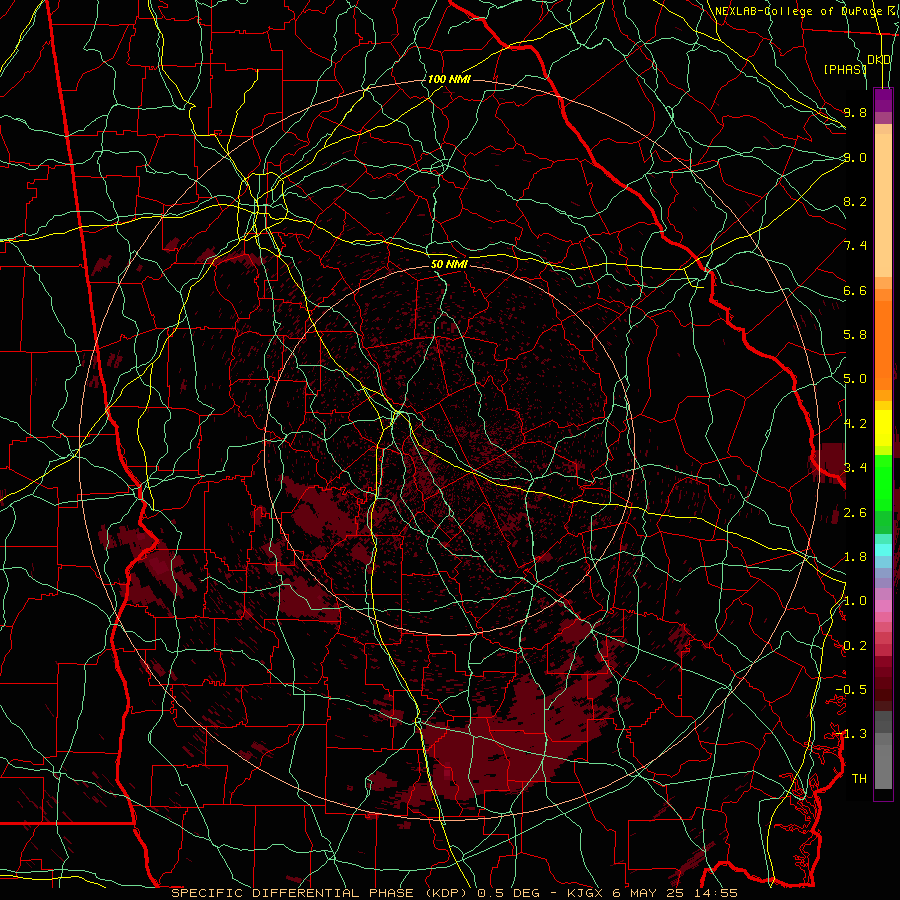Click the 100 NMI range ring label
The image size is (900, 900).
coord(449,79)
